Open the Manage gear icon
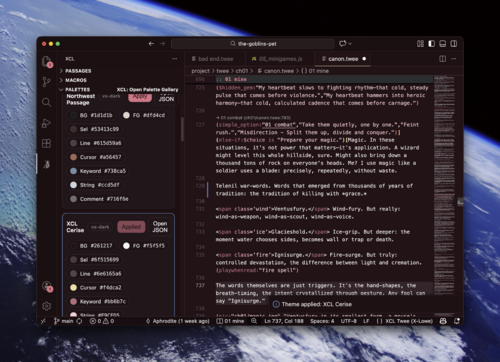Screen dimensions: 500x362 pos(47,306)
